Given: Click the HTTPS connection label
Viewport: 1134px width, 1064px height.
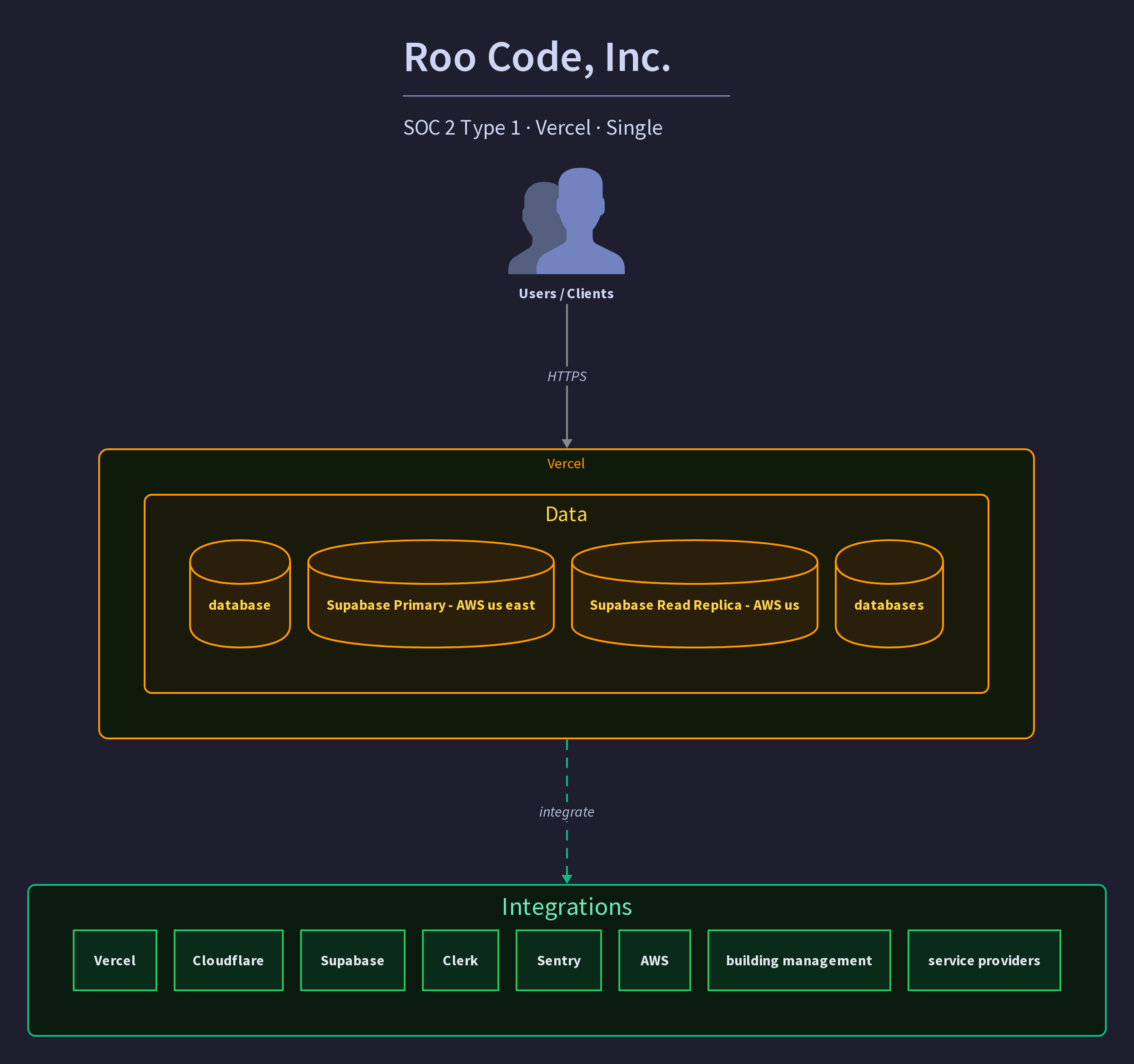Looking at the screenshot, I should tap(567, 376).
